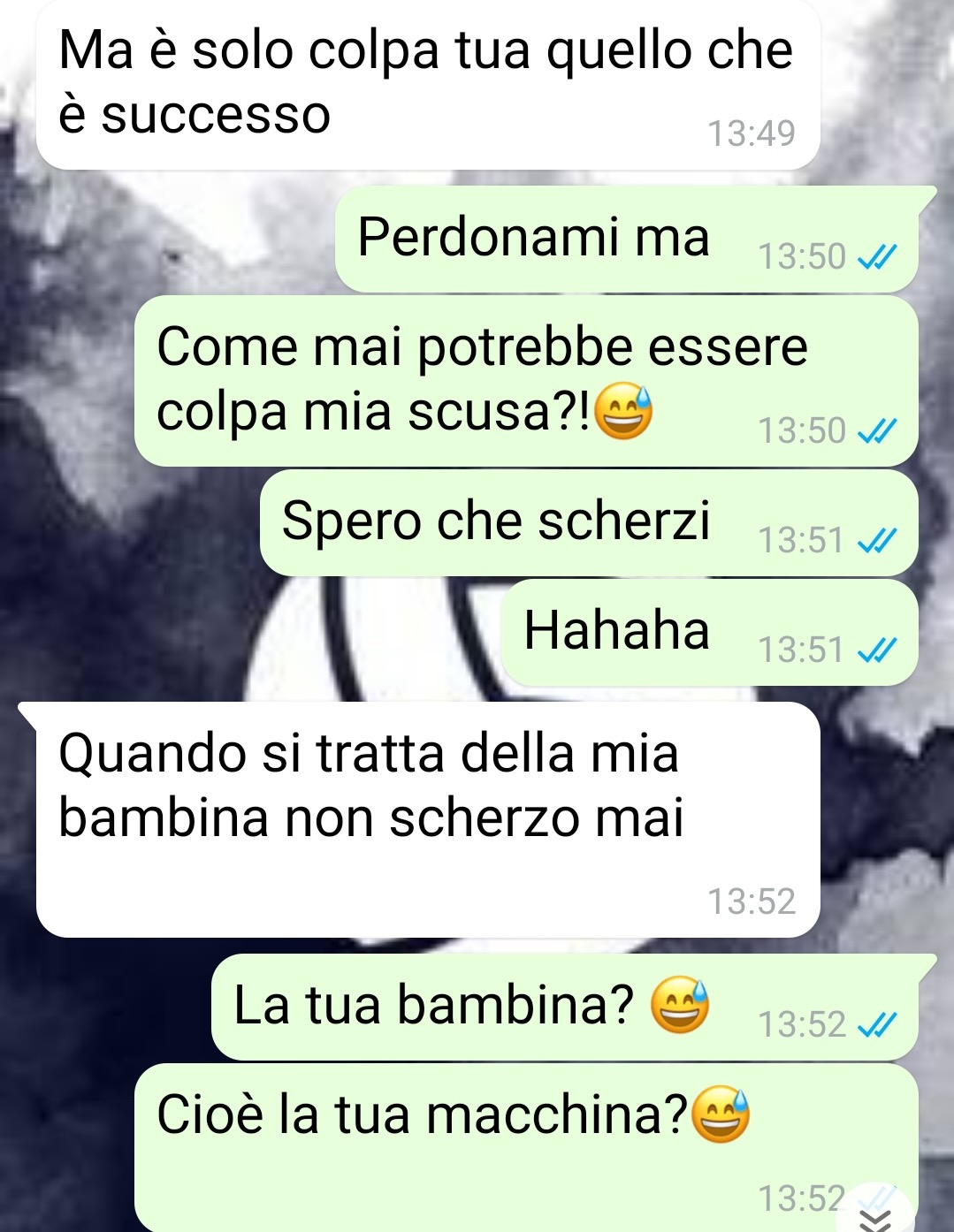This screenshot has width=954, height=1232.
Task: Select the "Spero che scherzi" bubble
Action: [x=589, y=522]
